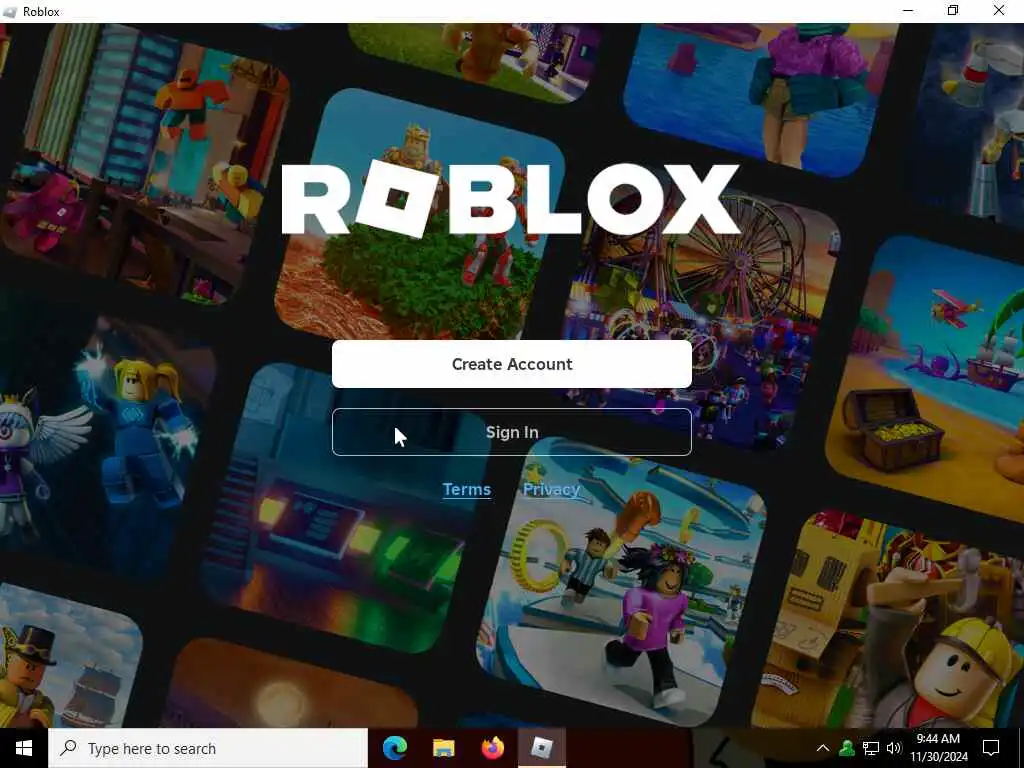1024x768 pixels.
Task: Open network status tray icon
Action: pyautogui.click(x=871, y=748)
